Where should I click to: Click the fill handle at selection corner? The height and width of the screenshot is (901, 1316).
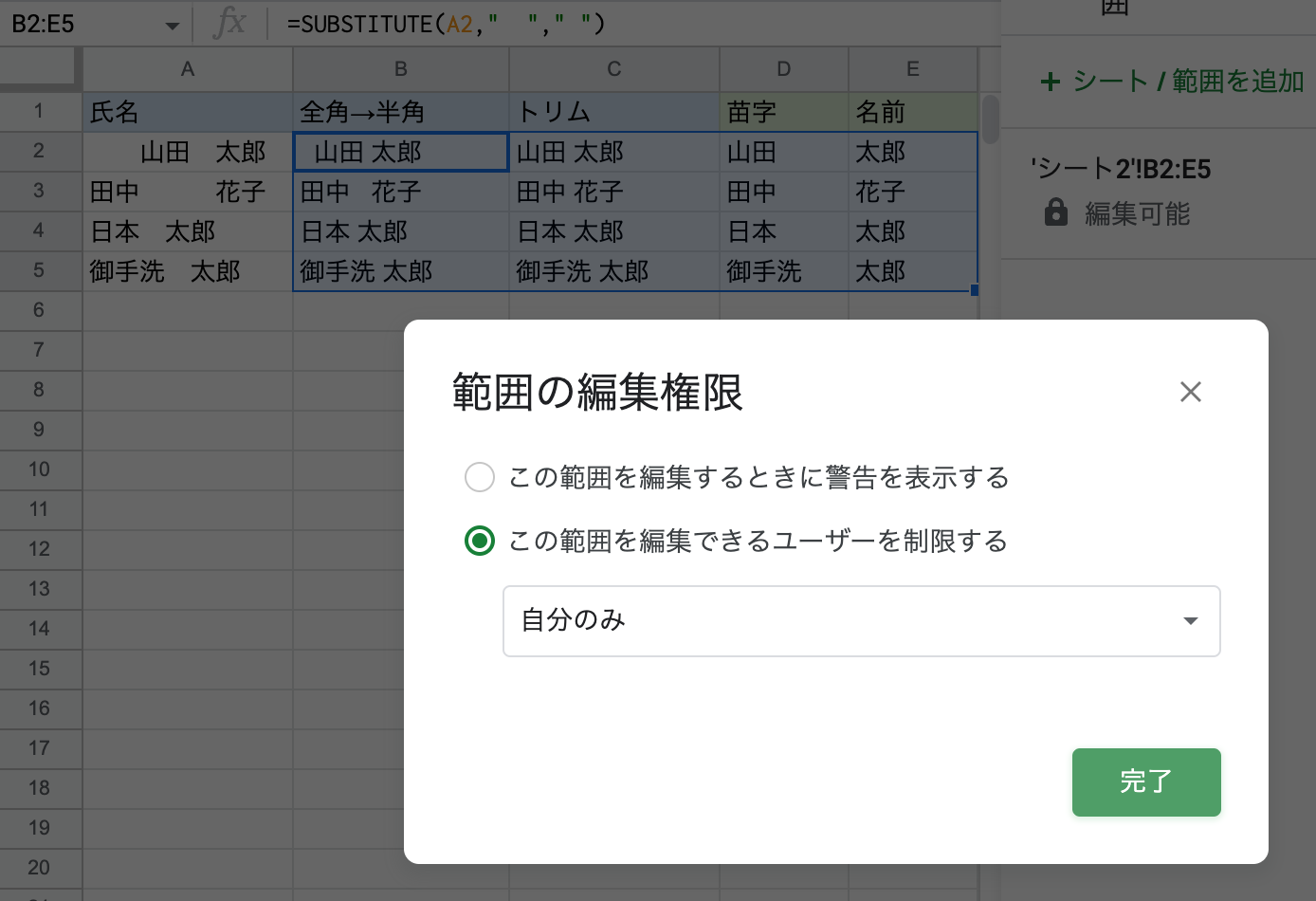point(975,290)
